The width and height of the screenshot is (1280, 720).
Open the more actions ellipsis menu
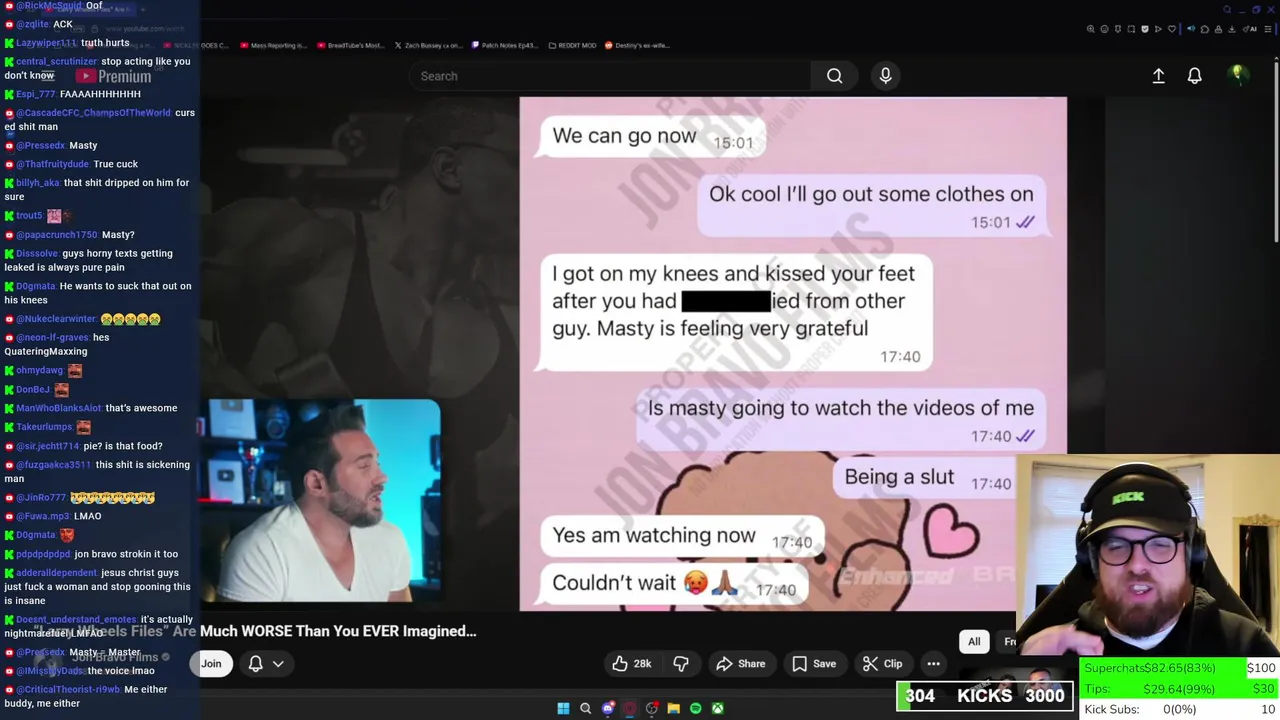pos(933,664)
